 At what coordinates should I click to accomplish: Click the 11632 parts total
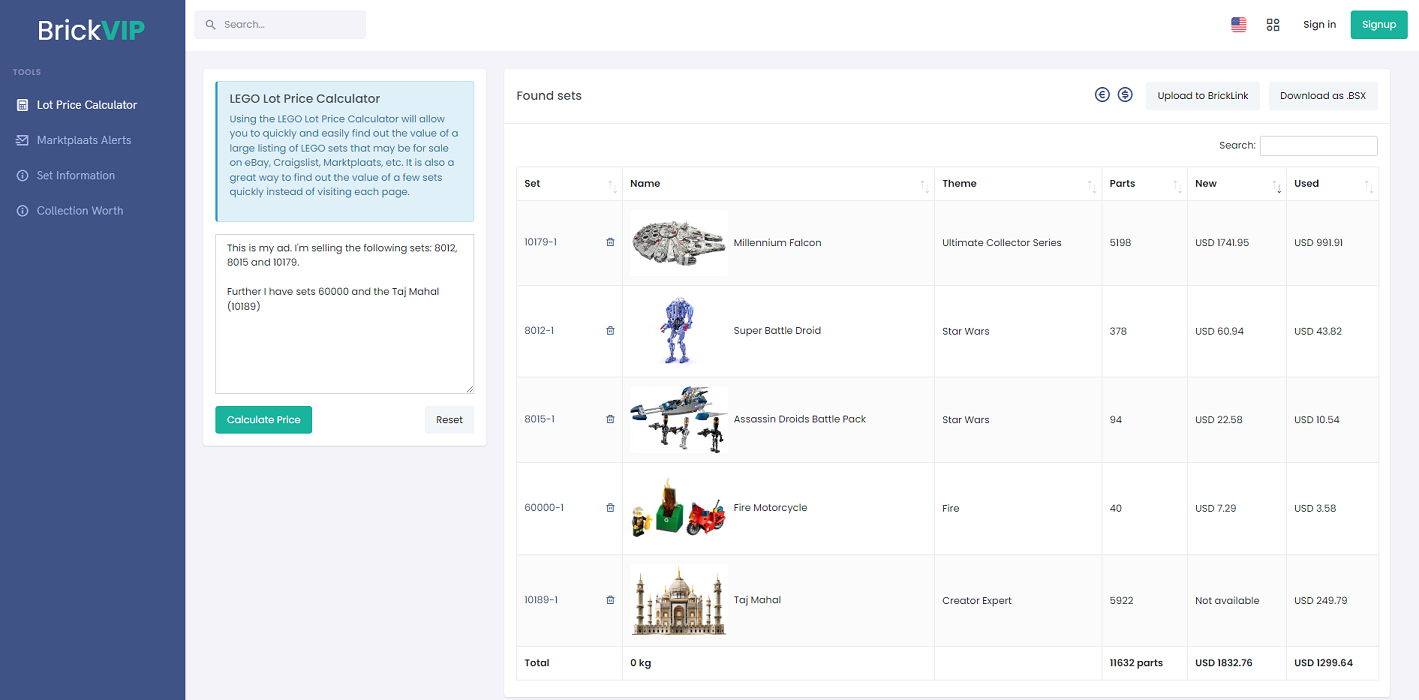(1136, 663)
